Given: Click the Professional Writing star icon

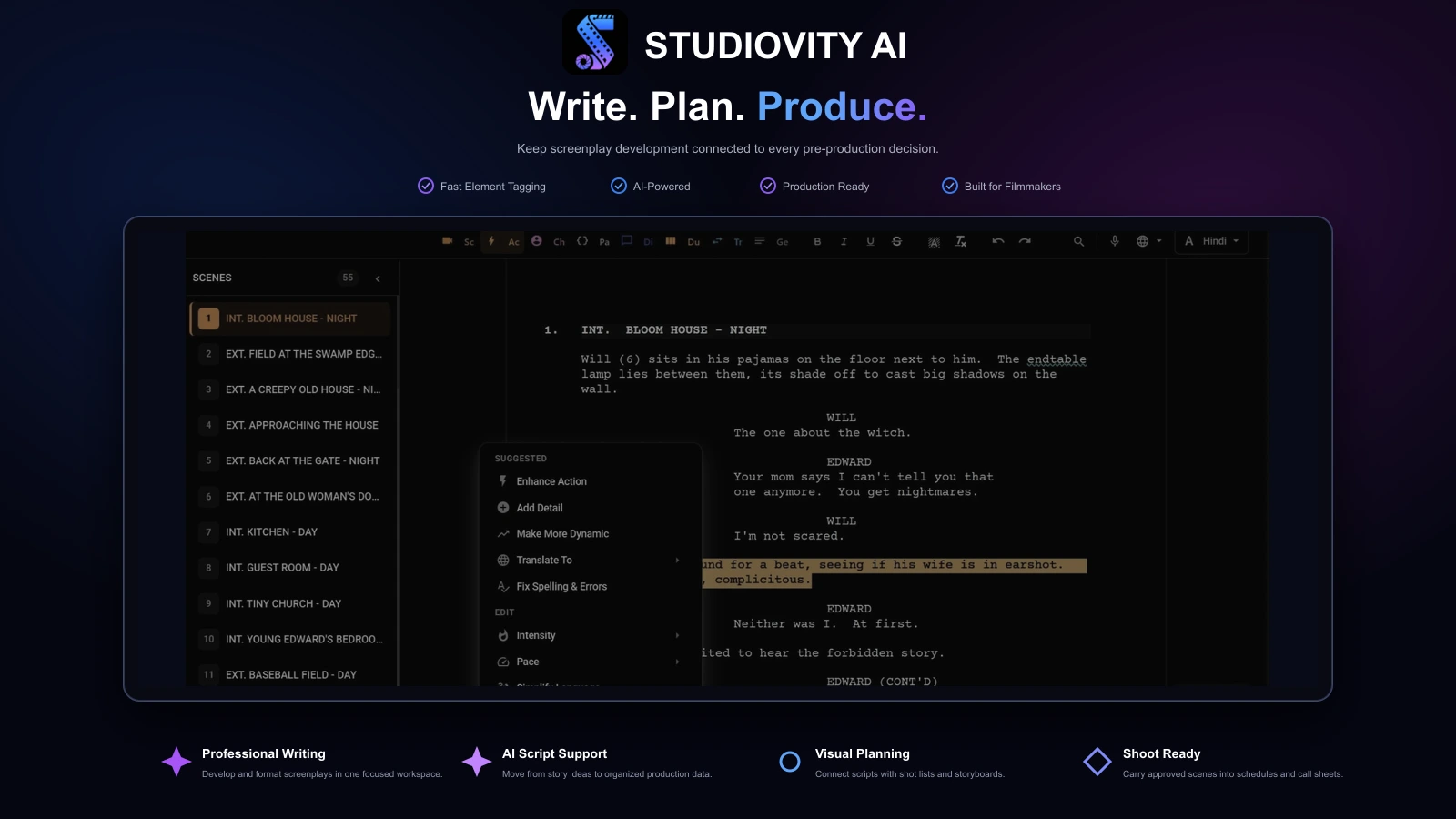Looking at the screenshot, I should [x=177, y=762].
